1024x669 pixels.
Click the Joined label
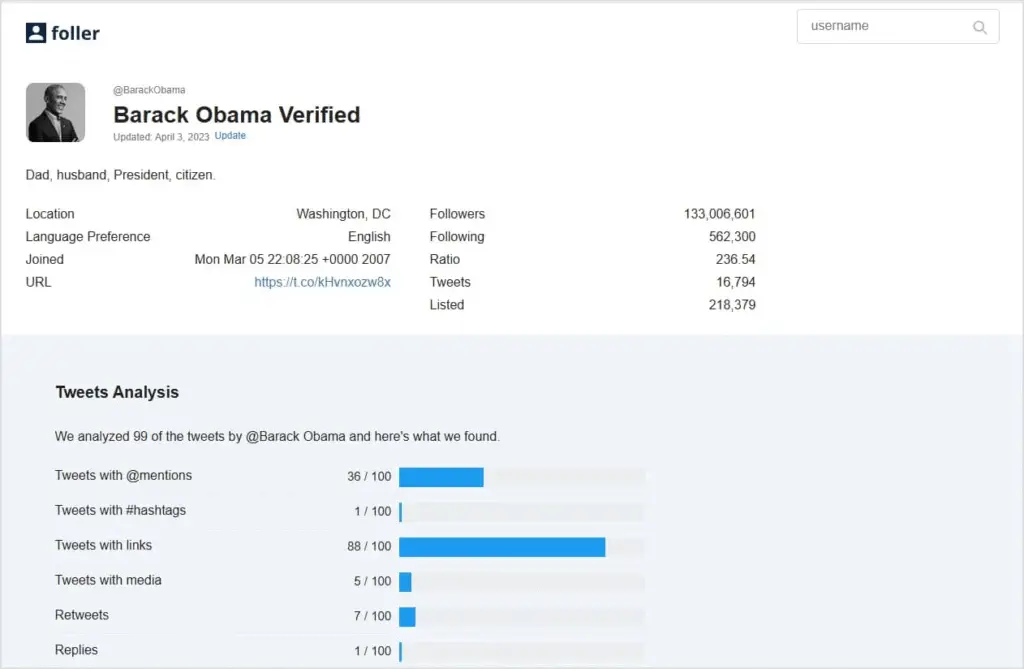[45, 259]
